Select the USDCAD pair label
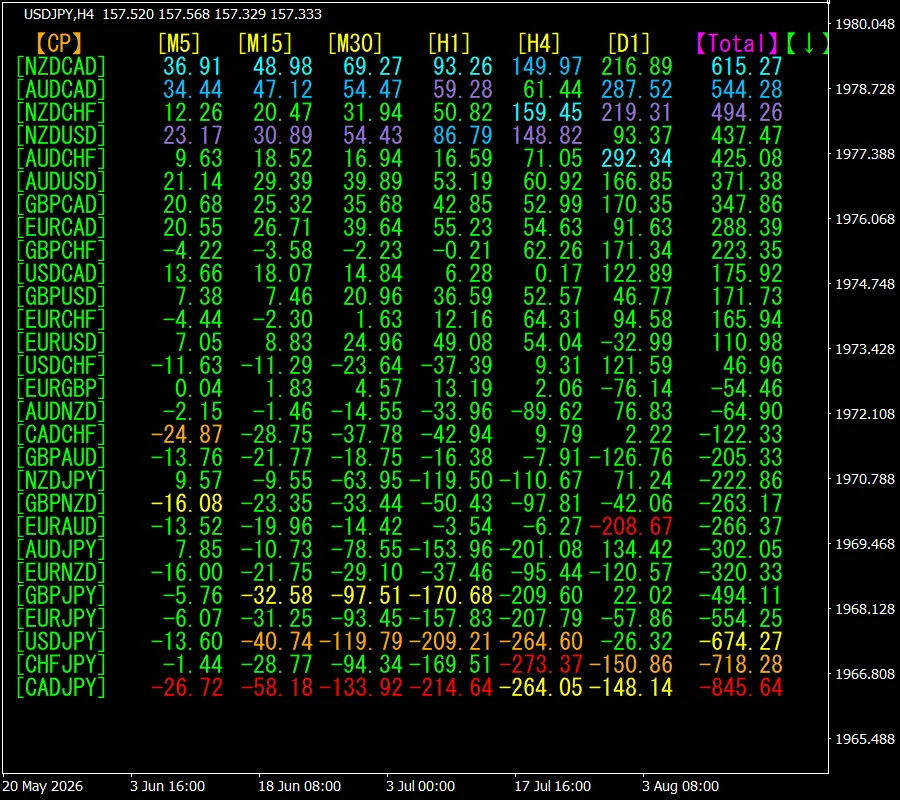The width and height of the screenshot is (900, 800). 61,273
